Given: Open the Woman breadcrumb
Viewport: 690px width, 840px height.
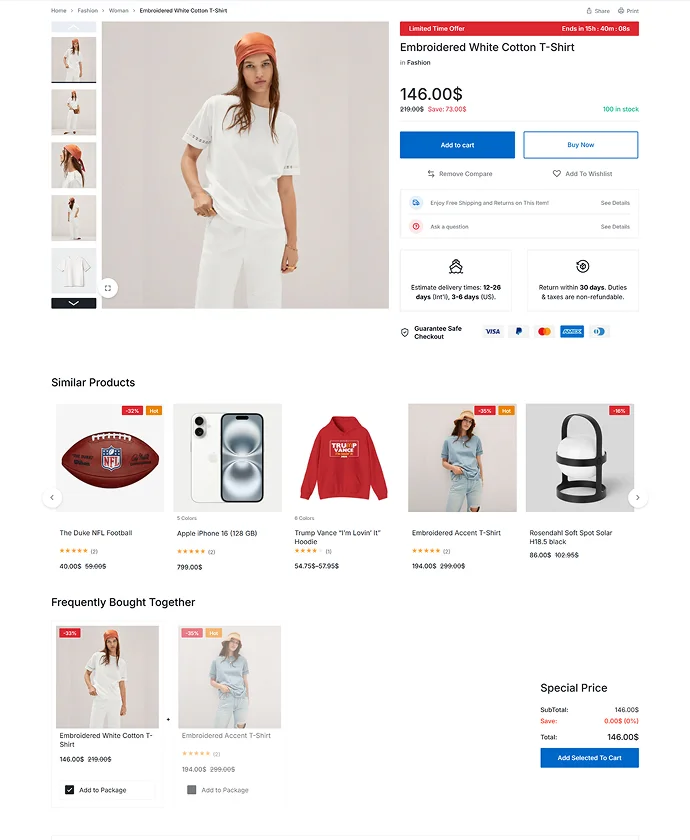Looking at the screenshot, I should (118, 11).
